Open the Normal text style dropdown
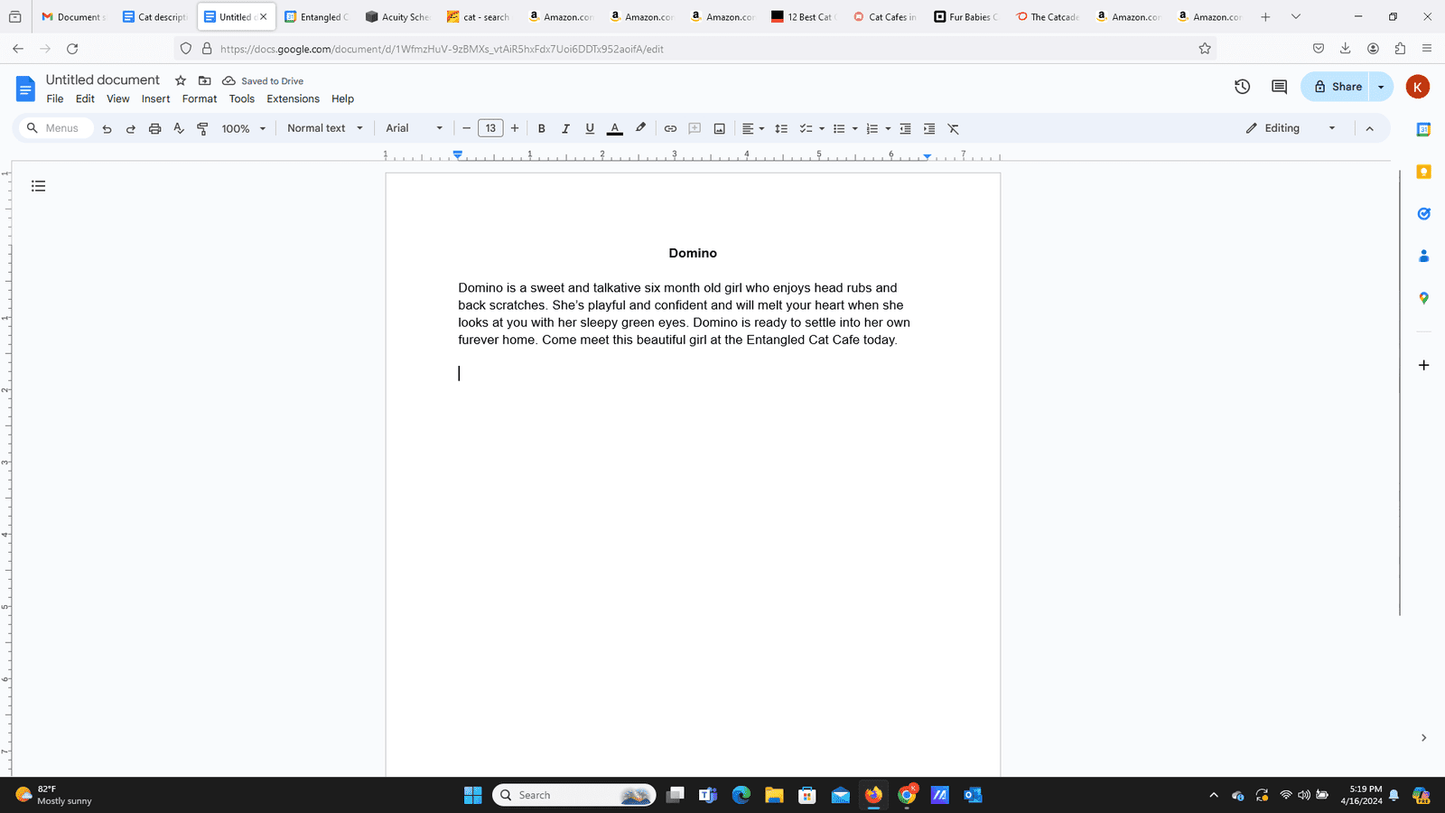Viewport: 1445px width, 813px height. 325,129
